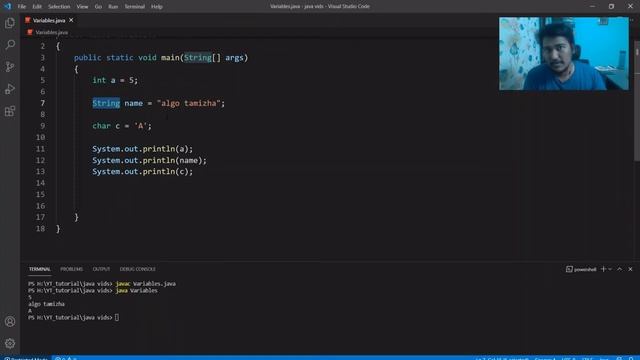
Task: Click 'int a = 5;' line
Action: pos(115,80)
